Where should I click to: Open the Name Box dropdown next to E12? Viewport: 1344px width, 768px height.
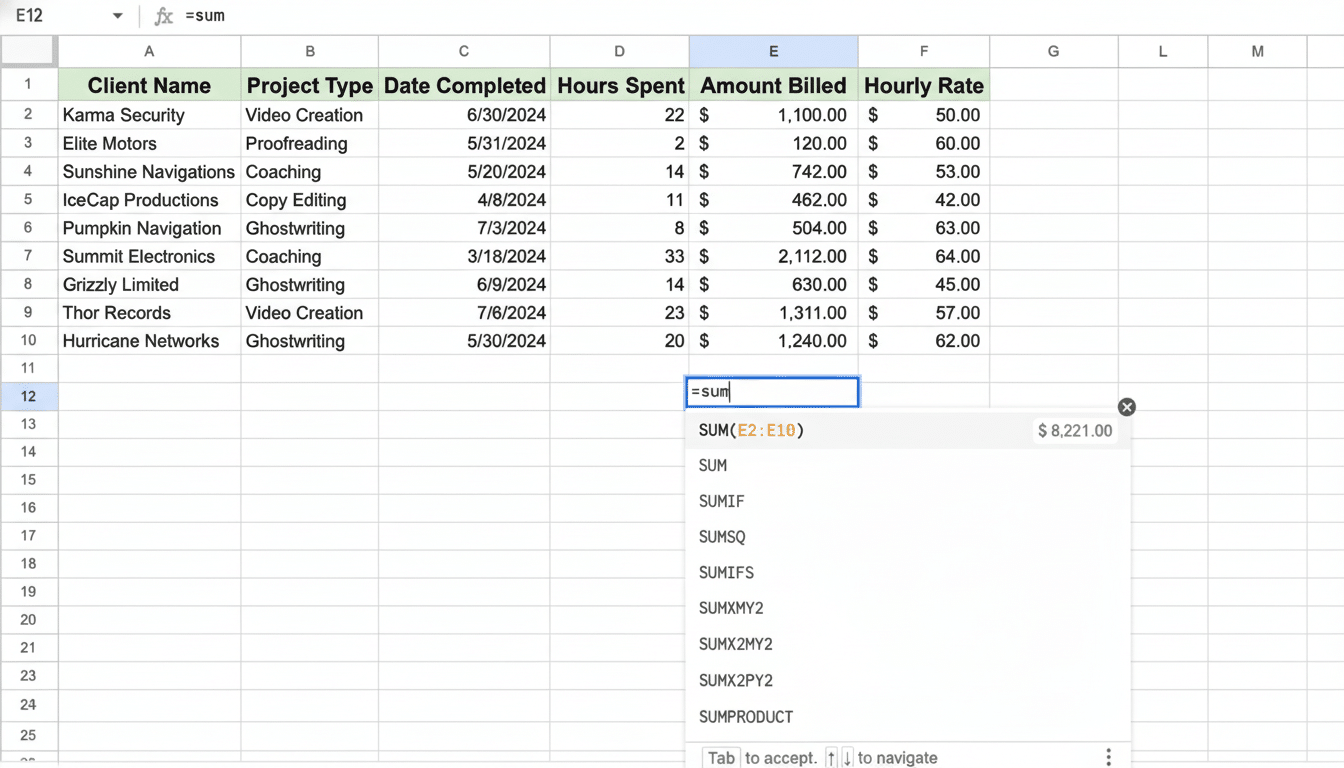click(x=117, y=16)
